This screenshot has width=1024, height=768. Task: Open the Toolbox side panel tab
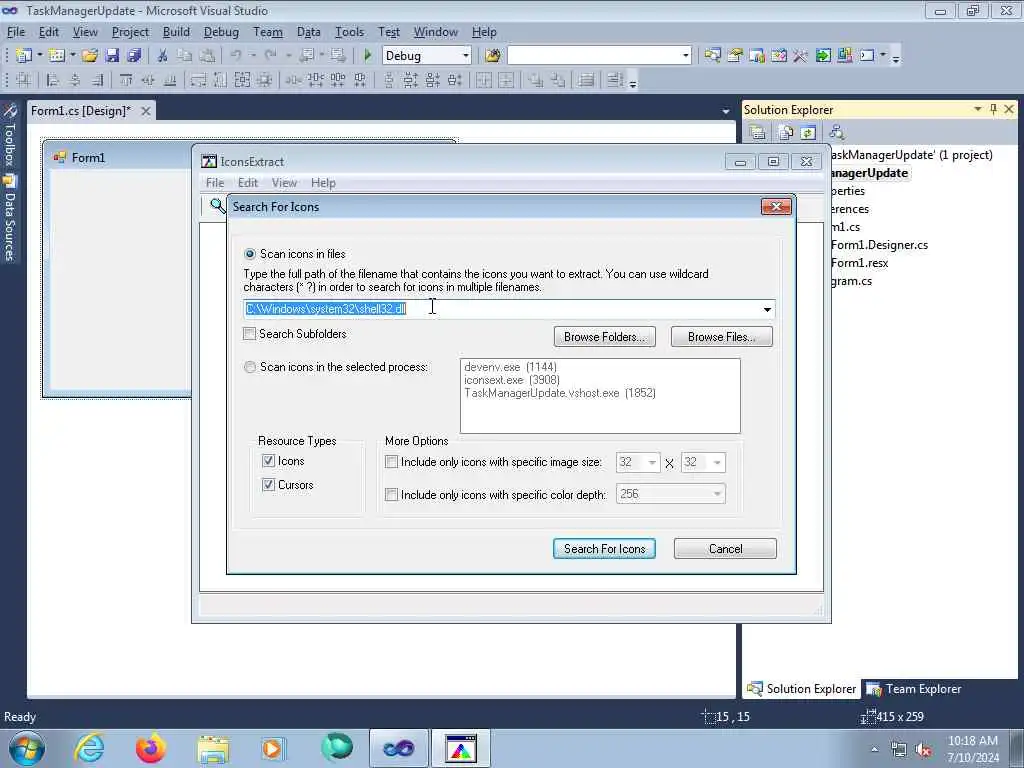tap(9, 135)
